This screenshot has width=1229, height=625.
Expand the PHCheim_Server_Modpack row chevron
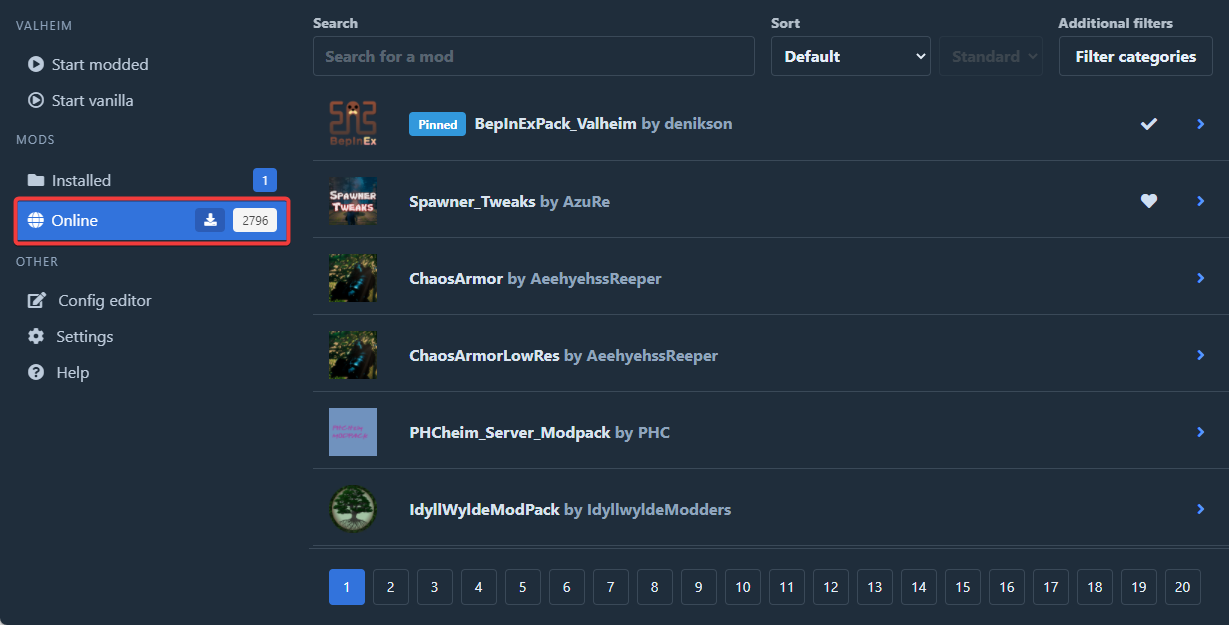tap(1201, 432)
